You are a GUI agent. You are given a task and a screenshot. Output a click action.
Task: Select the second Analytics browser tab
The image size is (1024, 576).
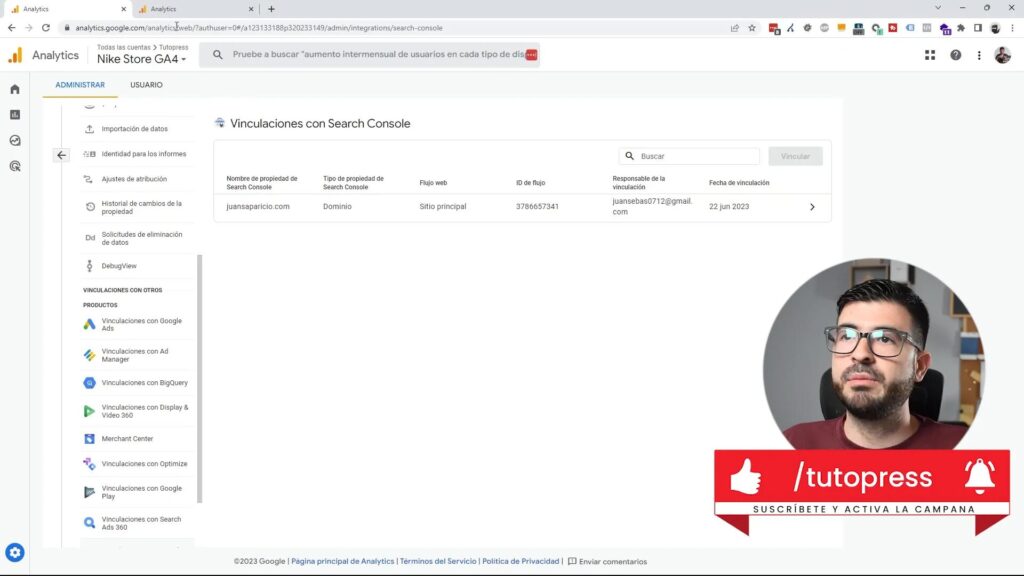[195, 9]
